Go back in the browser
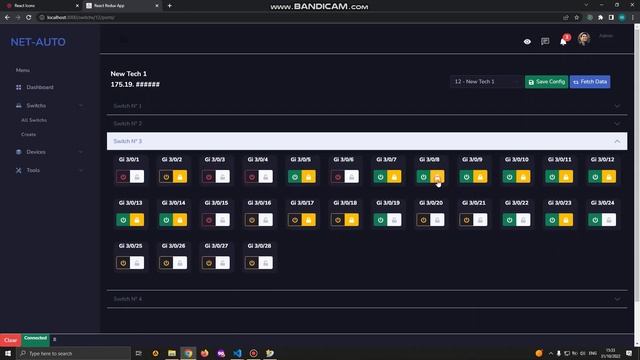Viewport: 640px width, 360px height. pyautogui.click(x=7, y=18)
